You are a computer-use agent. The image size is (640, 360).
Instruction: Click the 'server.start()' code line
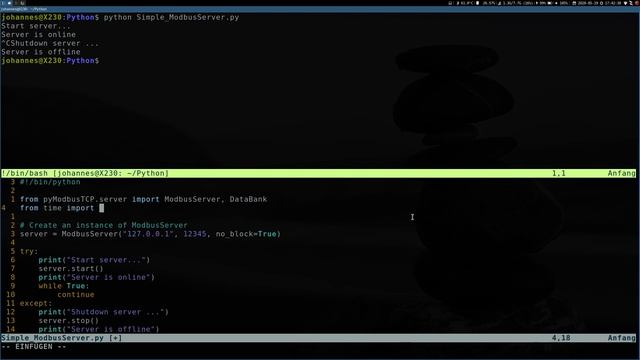(71, 269)
